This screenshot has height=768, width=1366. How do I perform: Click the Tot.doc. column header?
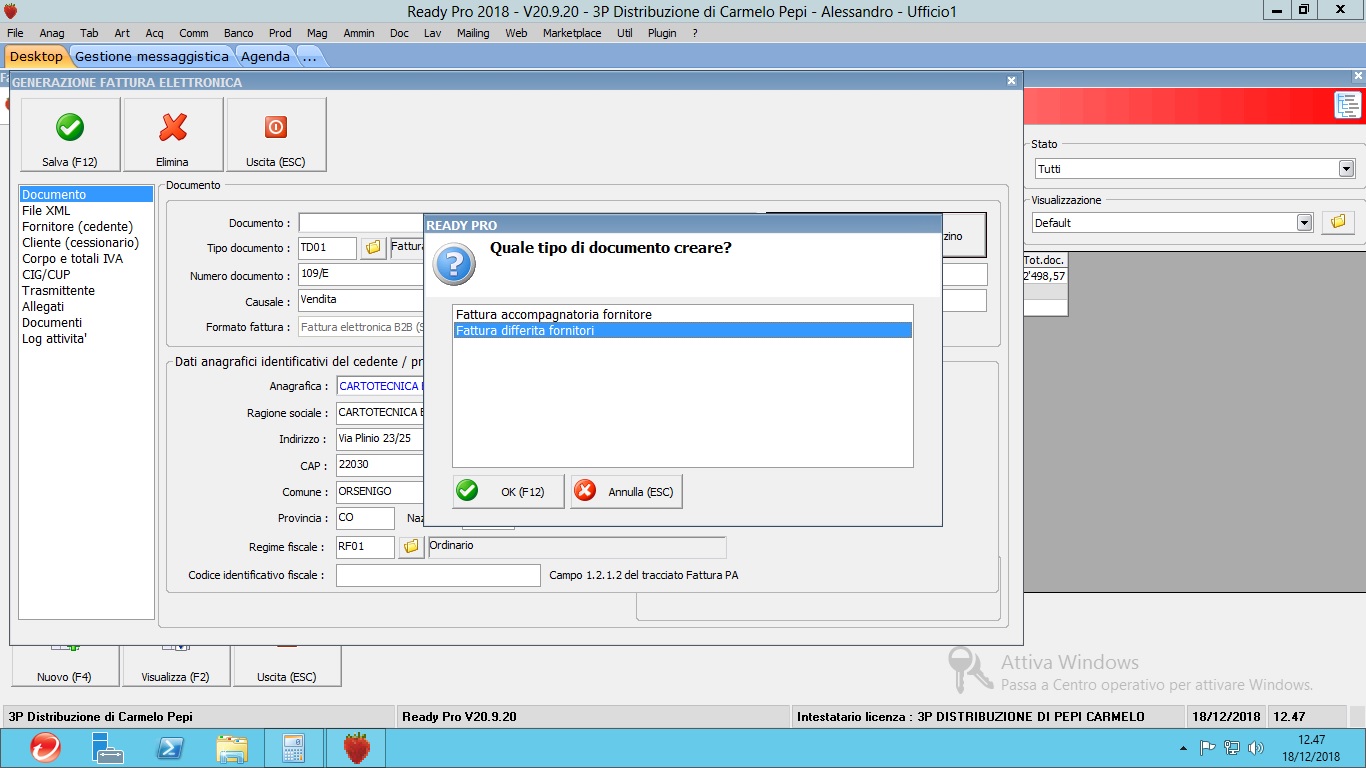[x=1045, y=260]
